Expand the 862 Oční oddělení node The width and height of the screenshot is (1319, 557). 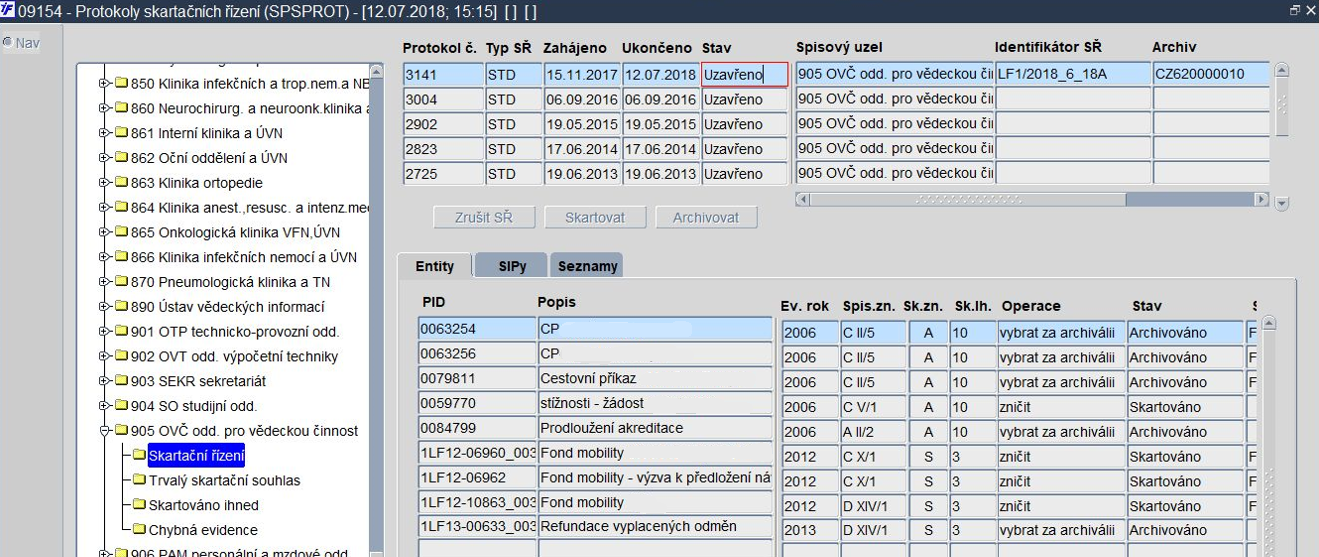point(103,158)
